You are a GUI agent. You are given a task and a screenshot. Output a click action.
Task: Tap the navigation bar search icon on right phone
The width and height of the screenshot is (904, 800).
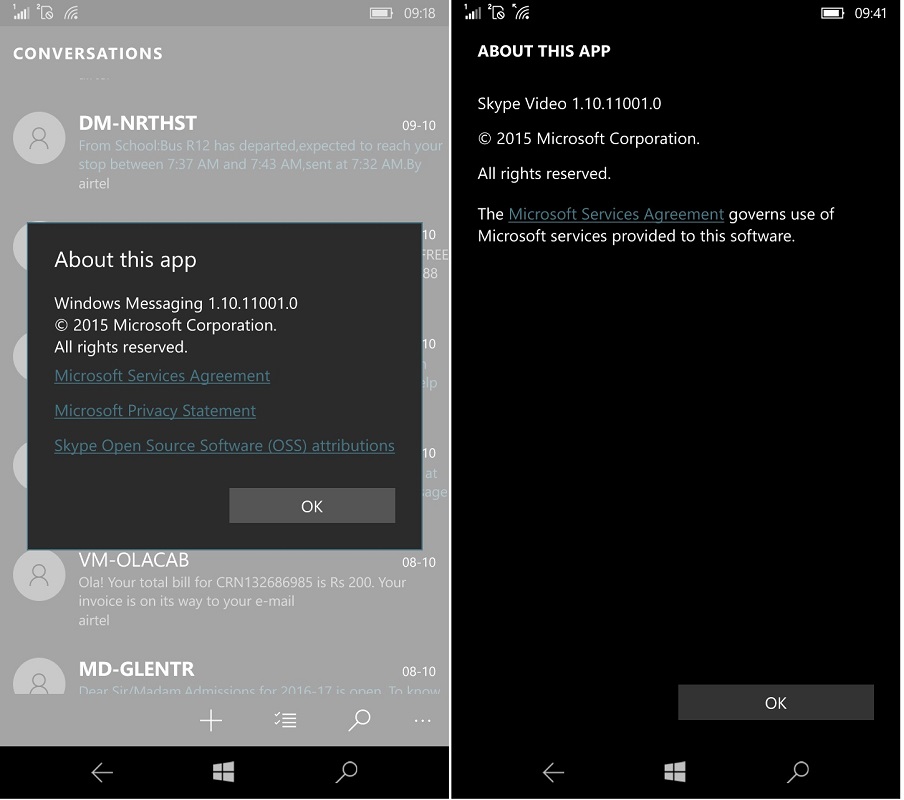[x=798, y=772]
